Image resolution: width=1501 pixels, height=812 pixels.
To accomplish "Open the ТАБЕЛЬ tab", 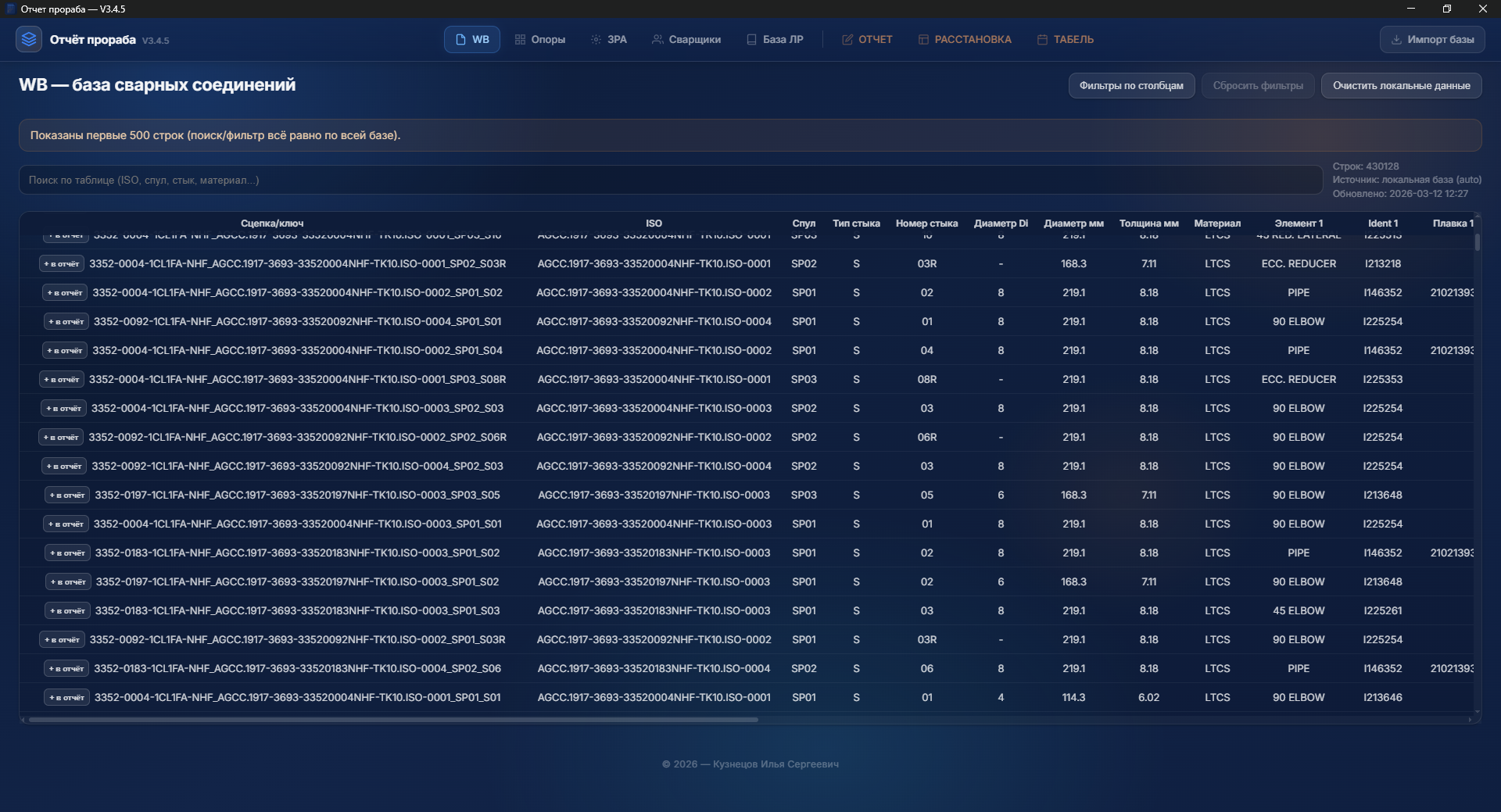I will [x=1065, y=40].
